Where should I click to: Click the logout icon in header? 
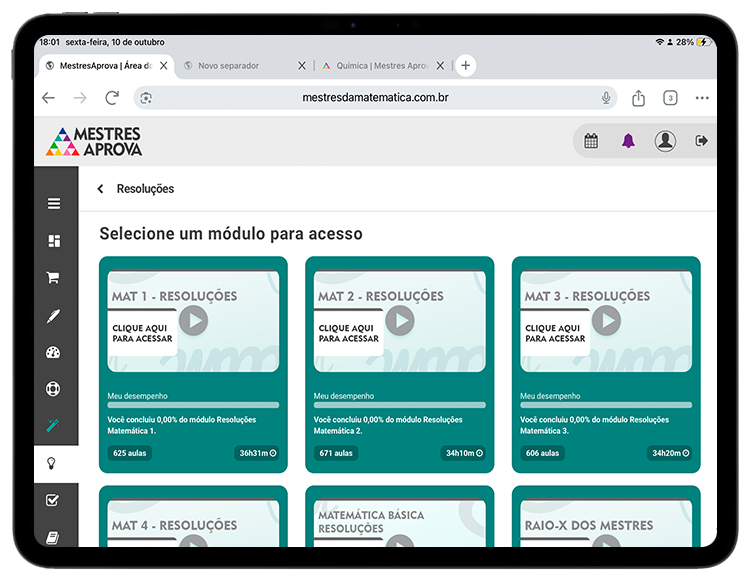(701, 141)
